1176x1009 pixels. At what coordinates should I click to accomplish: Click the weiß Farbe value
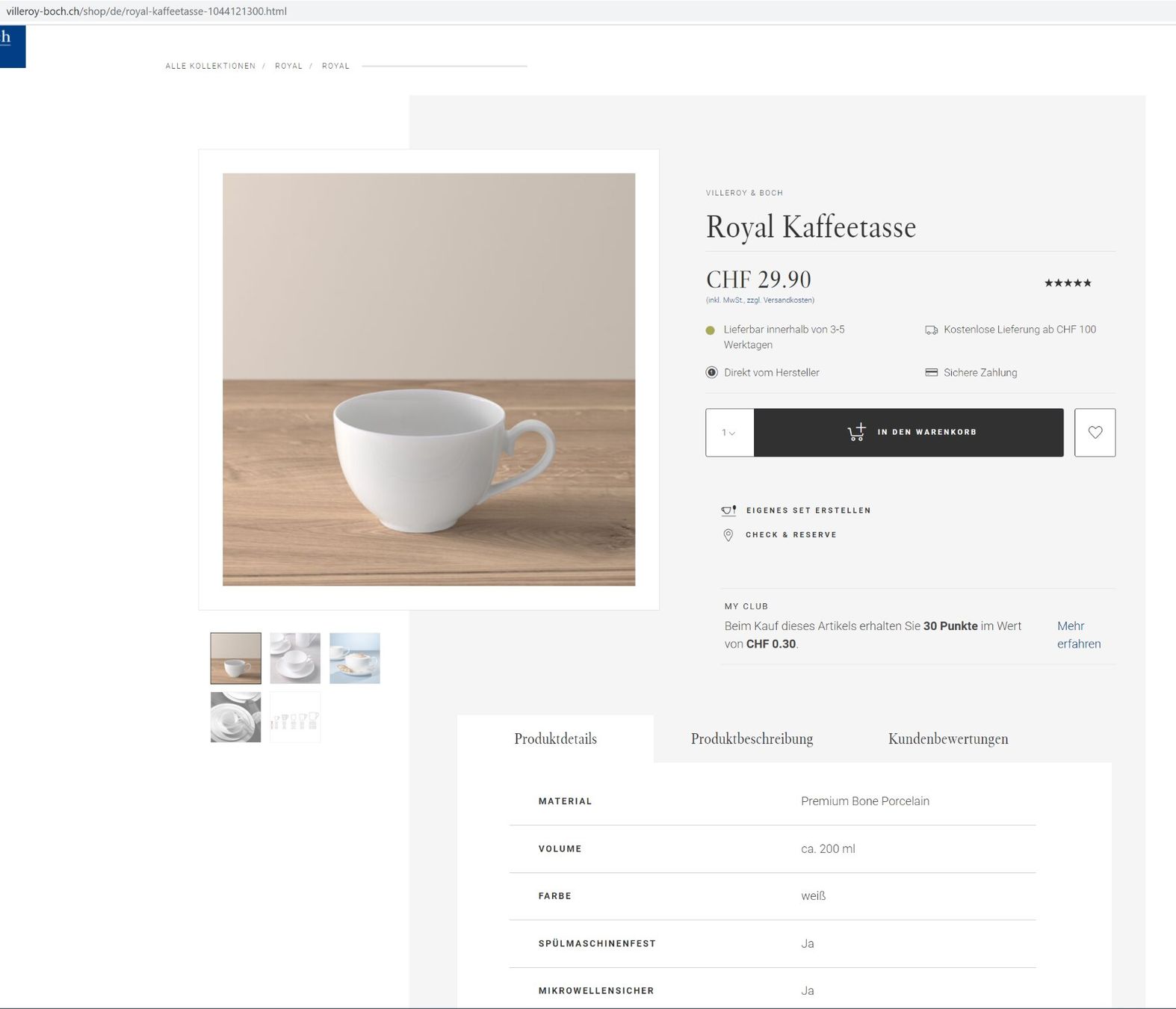(813, 896)
